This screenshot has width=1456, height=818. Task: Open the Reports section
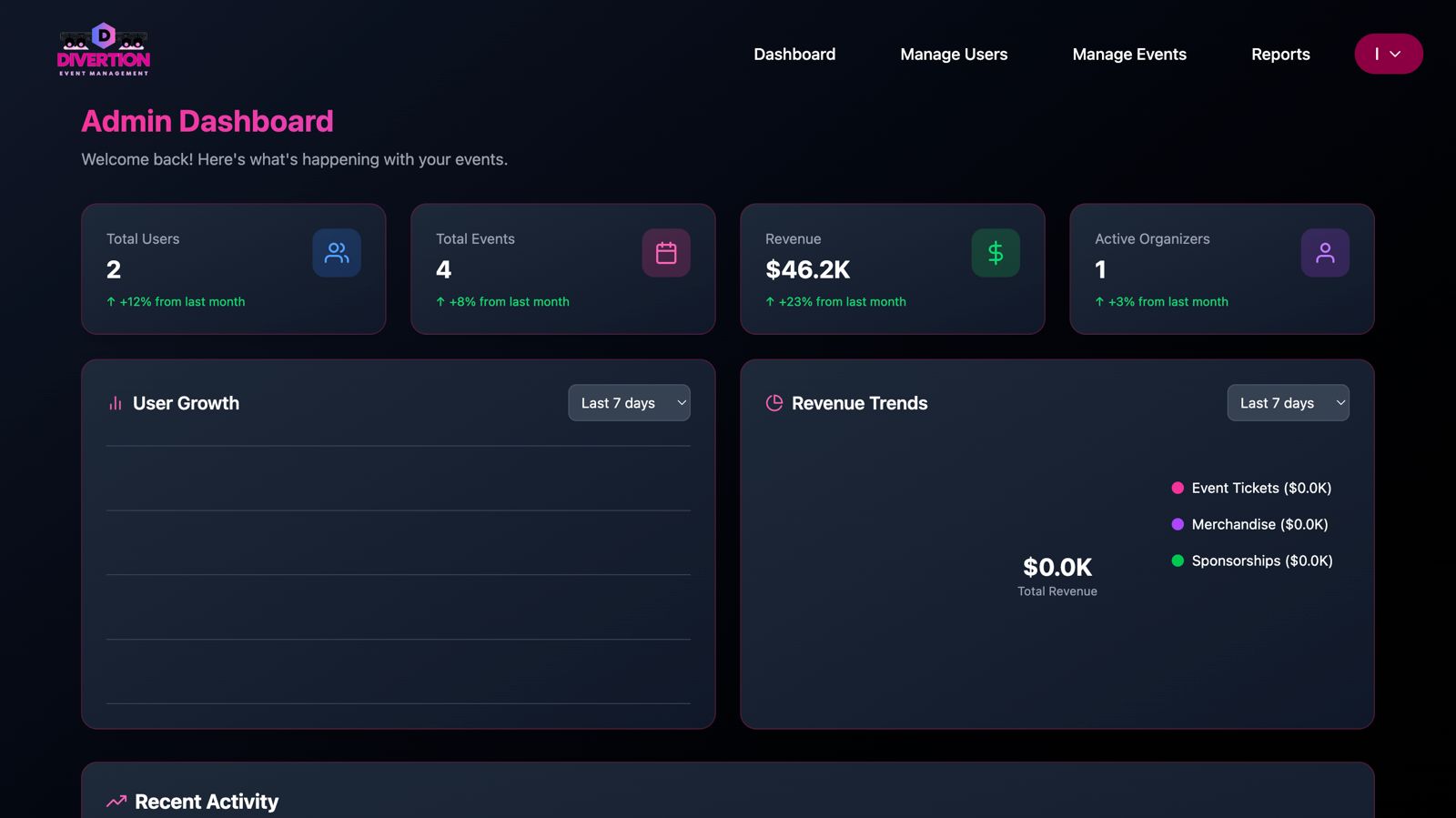pos(1280,55)
